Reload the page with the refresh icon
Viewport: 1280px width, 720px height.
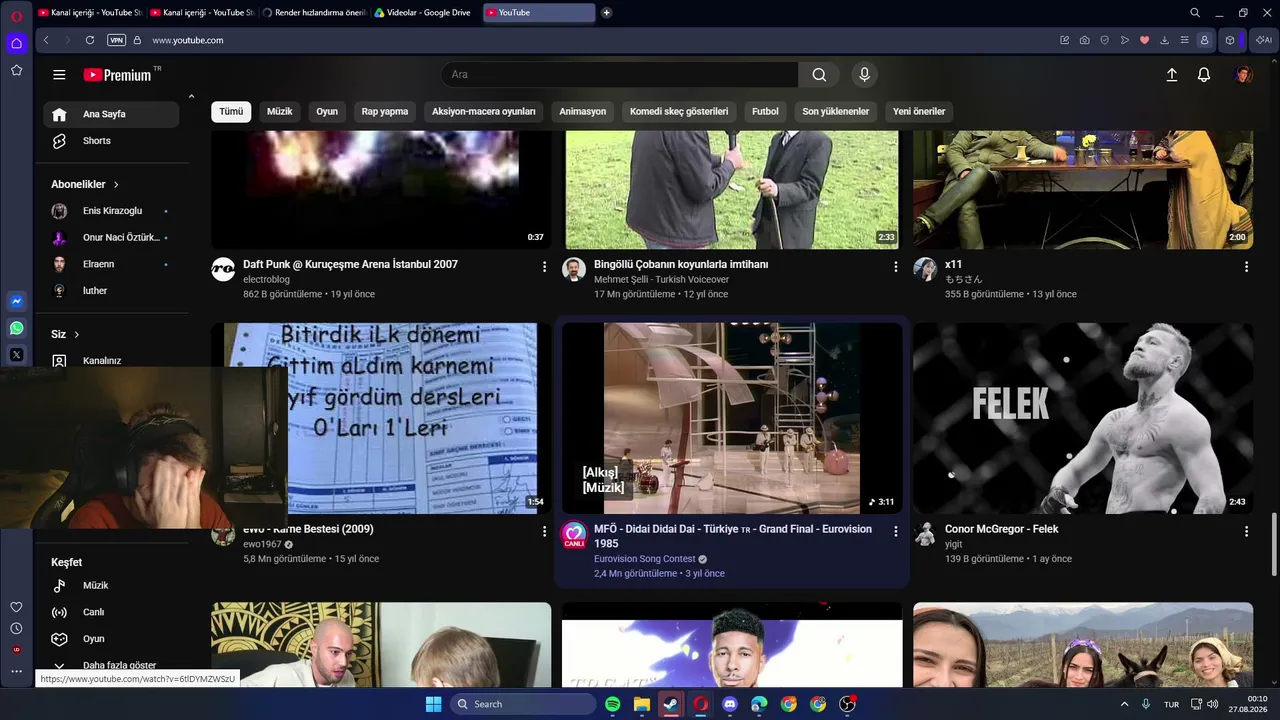(x=90, y=40)
